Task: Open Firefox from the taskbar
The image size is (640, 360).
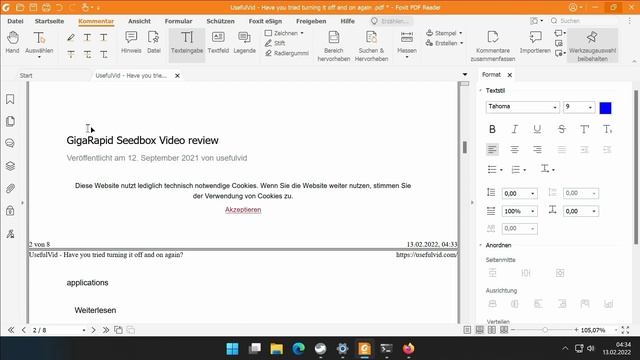Action: (x=408, y=349)
